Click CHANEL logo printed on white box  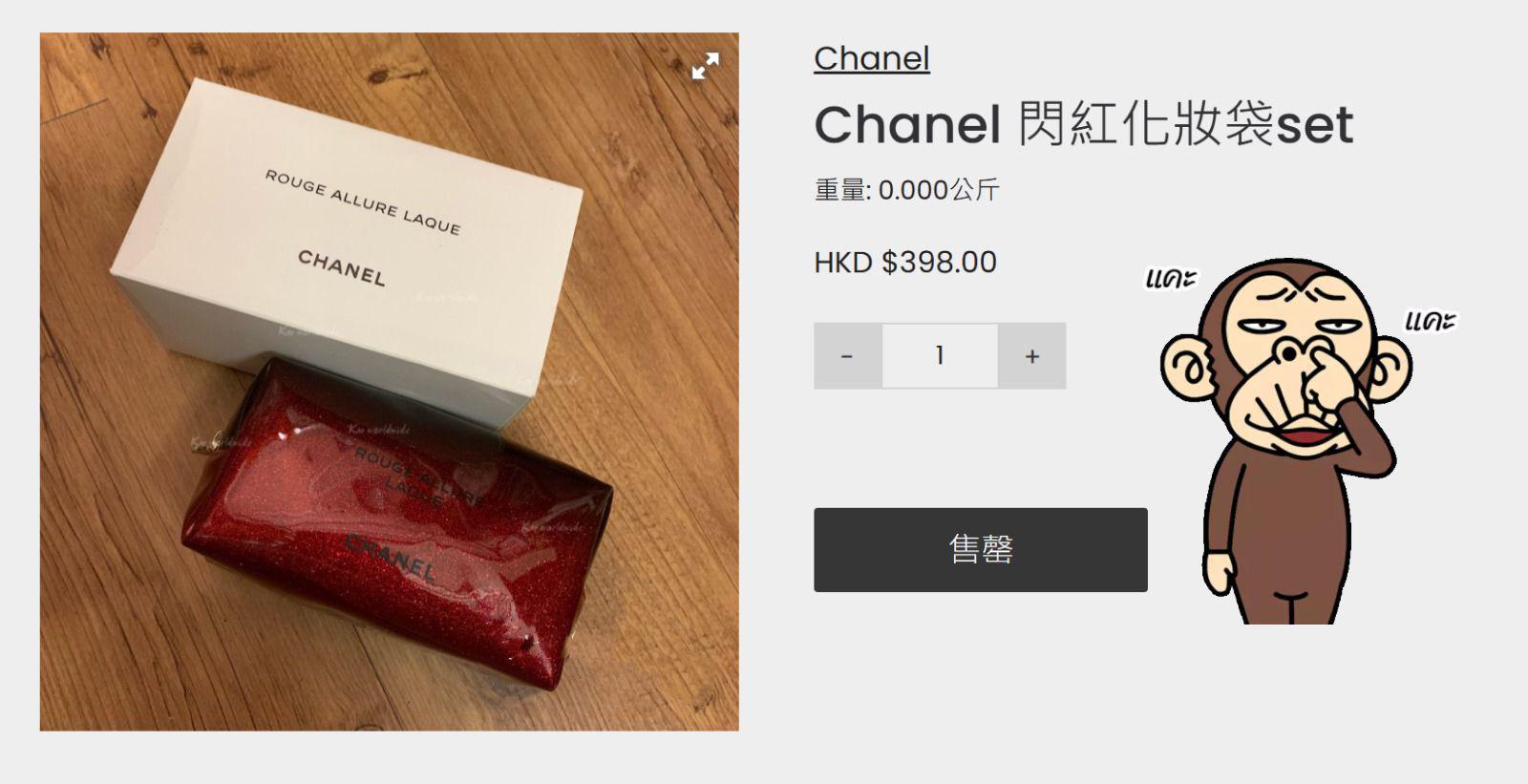pos(342,268)
